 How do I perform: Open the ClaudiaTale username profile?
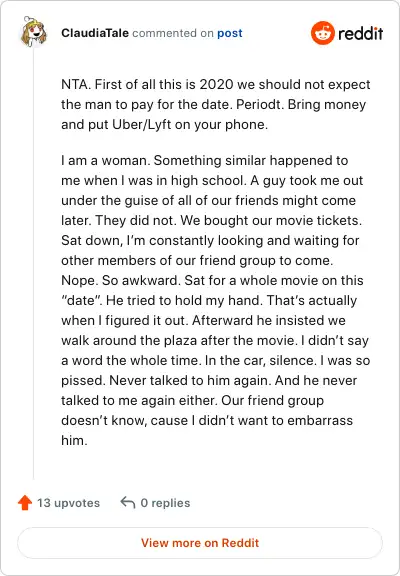[95, 33]
